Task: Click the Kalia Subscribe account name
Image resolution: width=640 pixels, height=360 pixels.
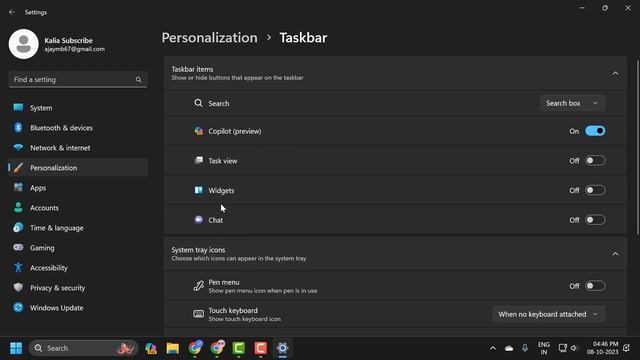Action: point(69,40)
